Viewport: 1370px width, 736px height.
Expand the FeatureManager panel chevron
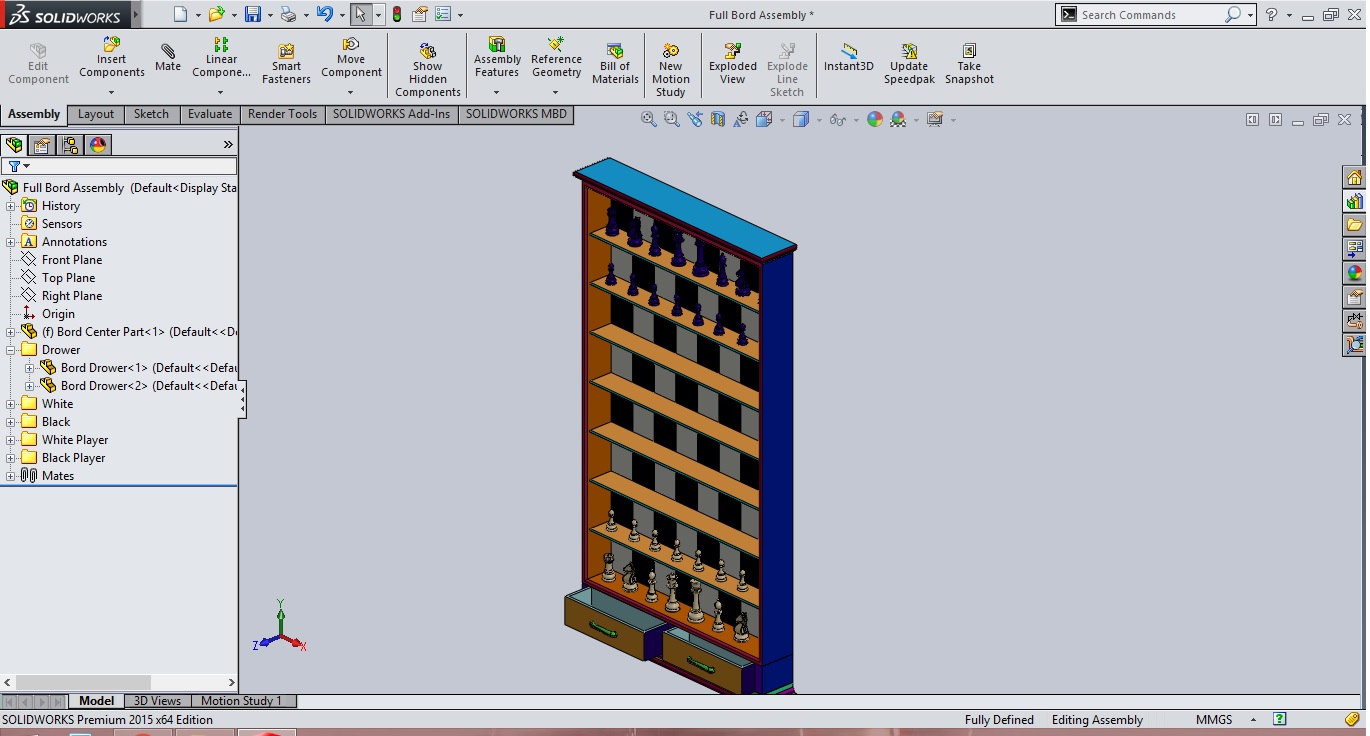coord(228,145)
